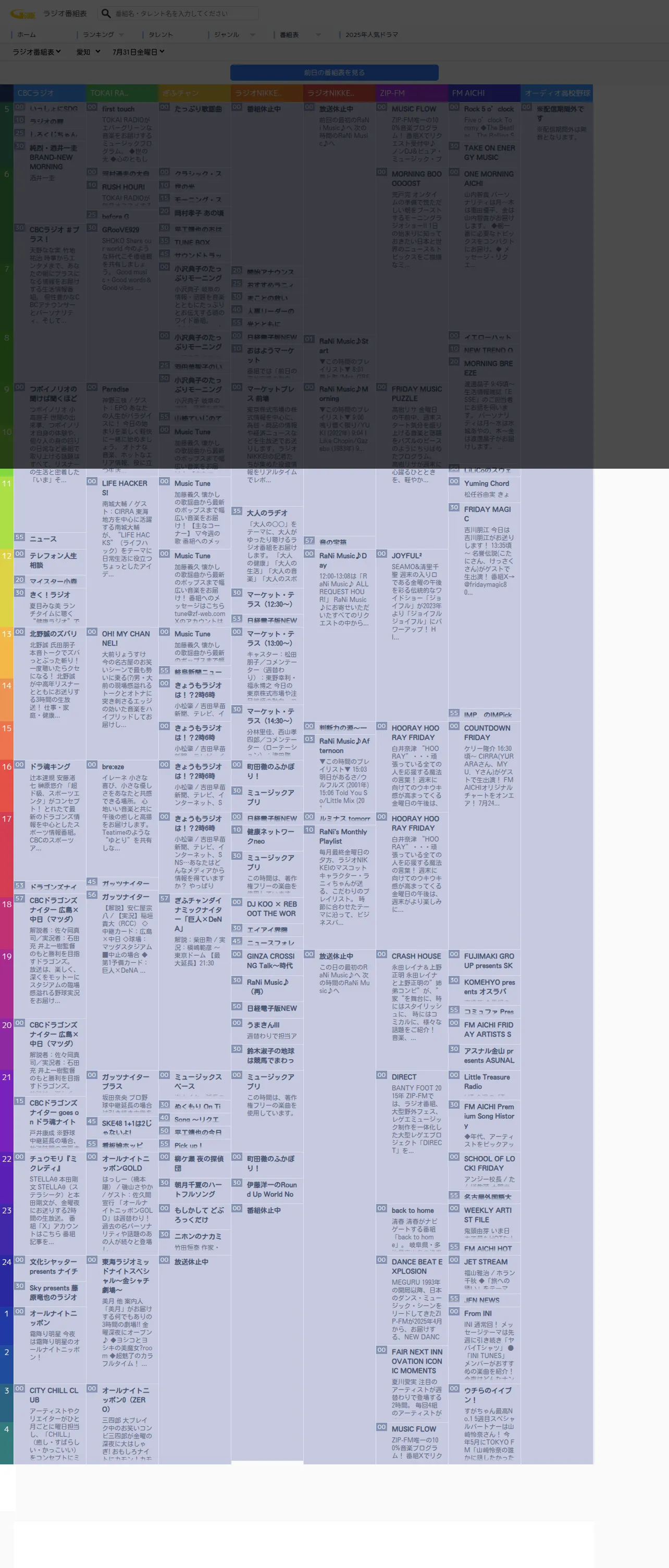Expand the 番組表 dropdown arrow in the navigation

318,35
